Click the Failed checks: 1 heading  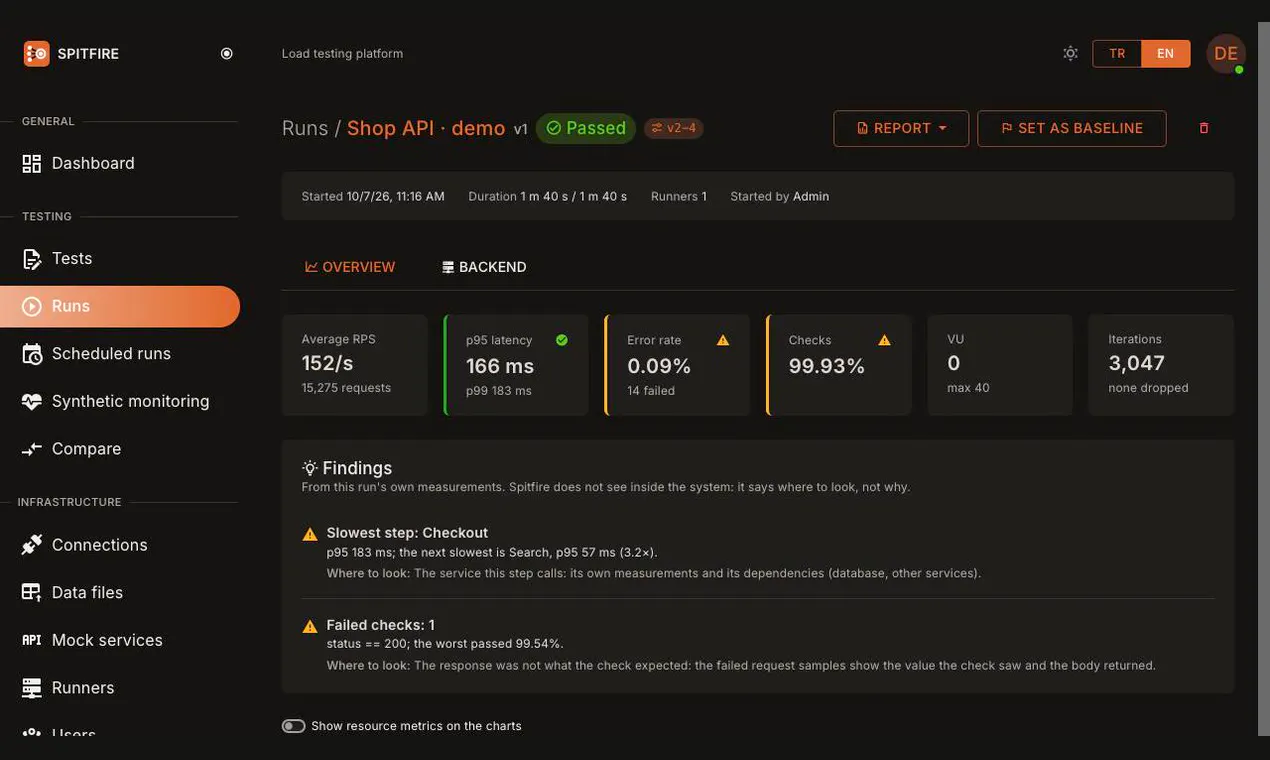pos(380,625)
